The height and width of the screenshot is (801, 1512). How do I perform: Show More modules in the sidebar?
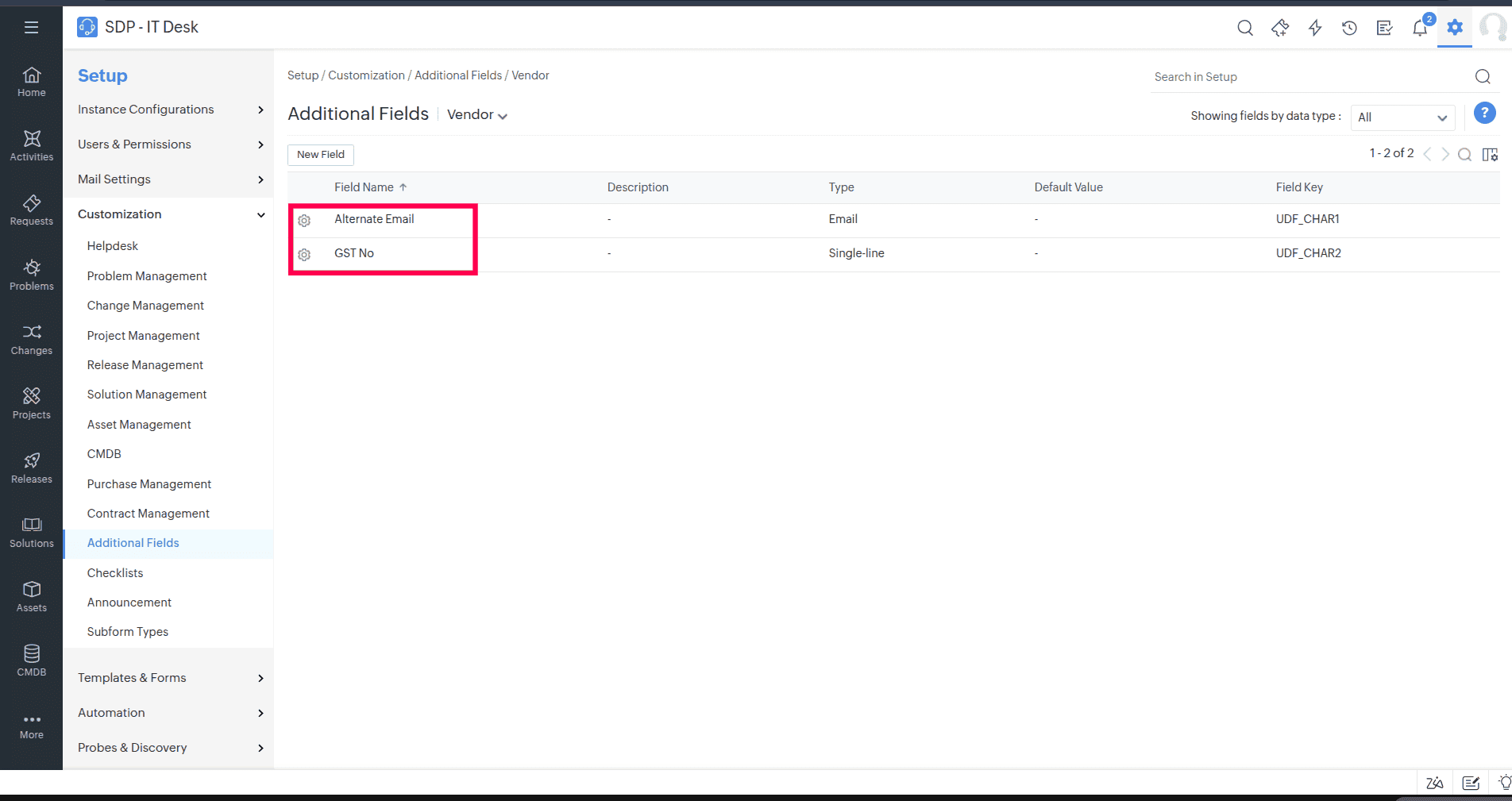pos(32,726)
